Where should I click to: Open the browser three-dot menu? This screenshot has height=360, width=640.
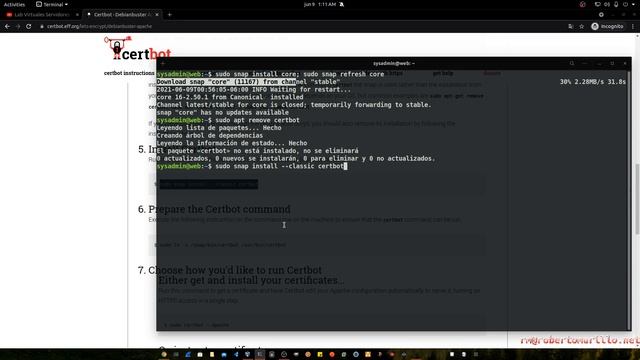point(633,26)
